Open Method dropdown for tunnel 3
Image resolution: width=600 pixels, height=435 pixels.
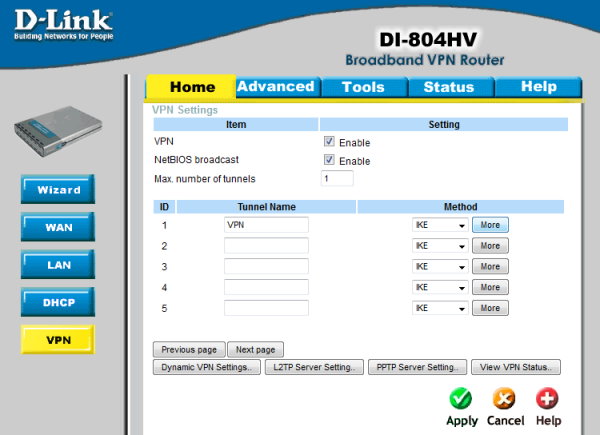click(440, 266)
